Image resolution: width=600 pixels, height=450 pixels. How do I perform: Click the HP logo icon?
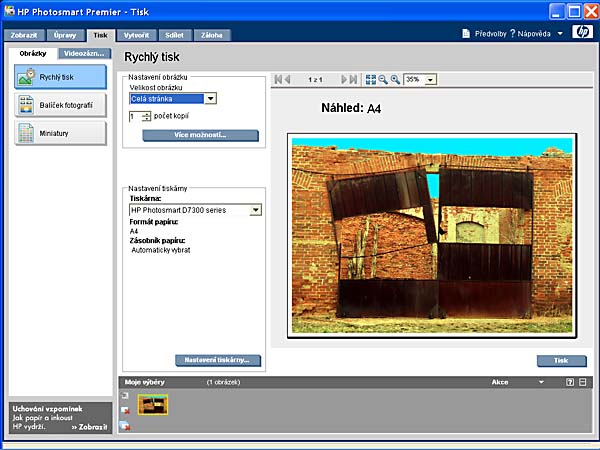583,33
